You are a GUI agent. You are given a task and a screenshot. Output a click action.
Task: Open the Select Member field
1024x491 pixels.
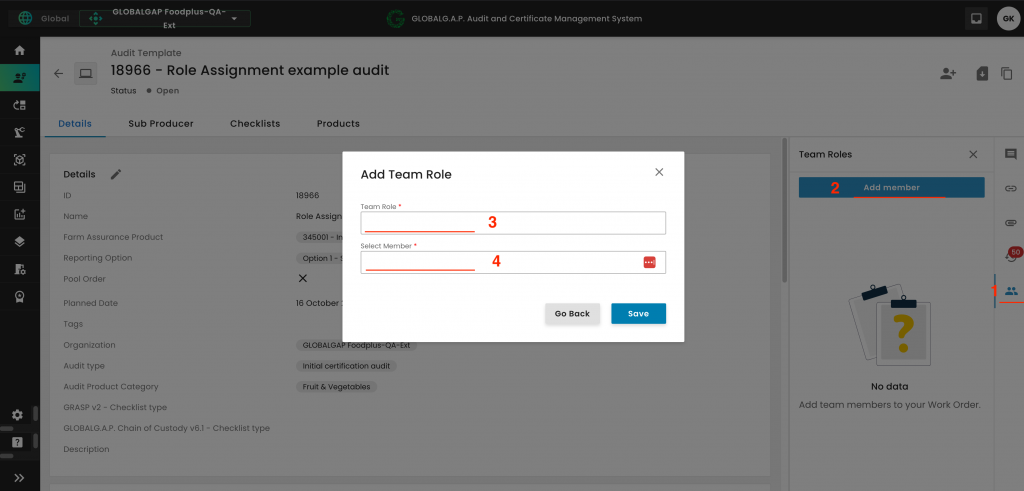click(x=500, y=262)
